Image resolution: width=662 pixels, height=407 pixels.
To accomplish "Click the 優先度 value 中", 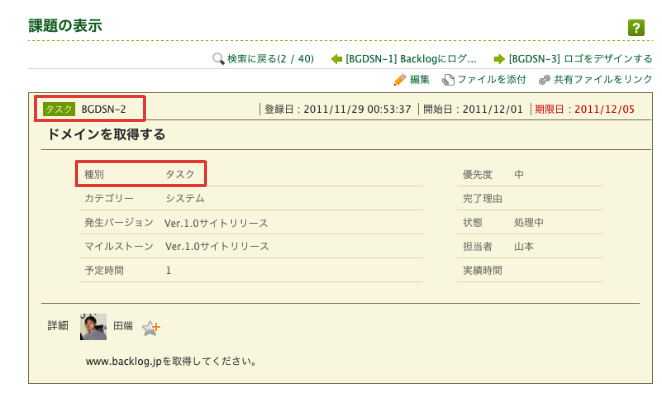I will [x=519, y=174].
